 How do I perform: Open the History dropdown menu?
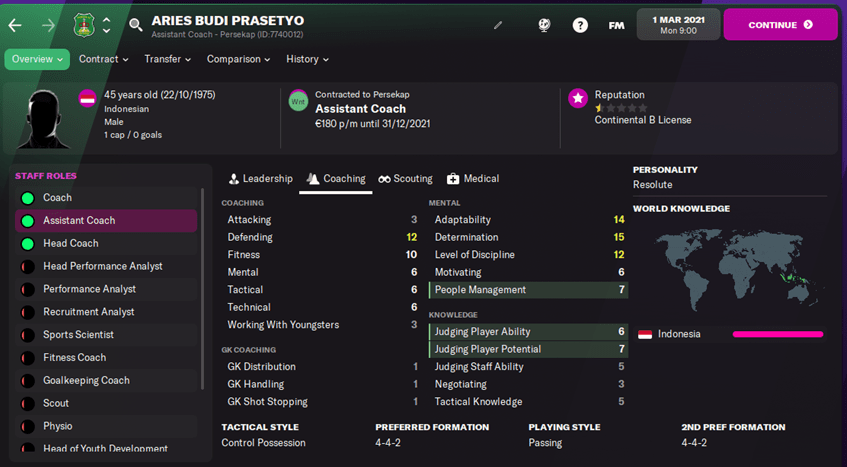click(307, 59)
